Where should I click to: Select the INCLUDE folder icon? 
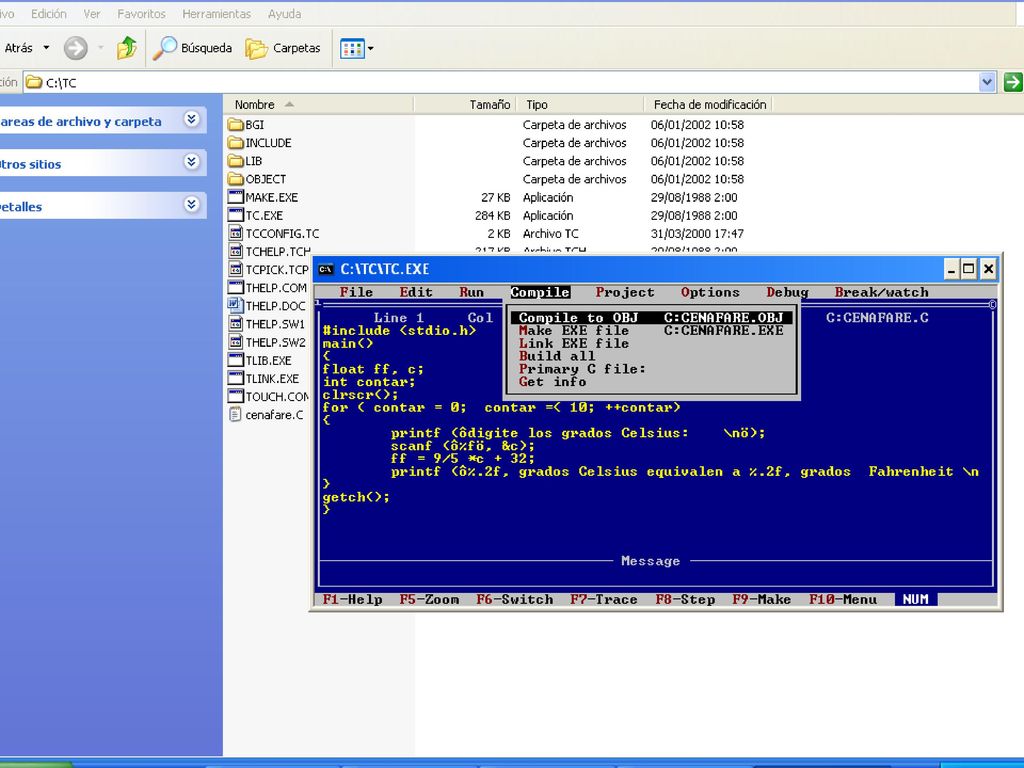pos(235,143)
